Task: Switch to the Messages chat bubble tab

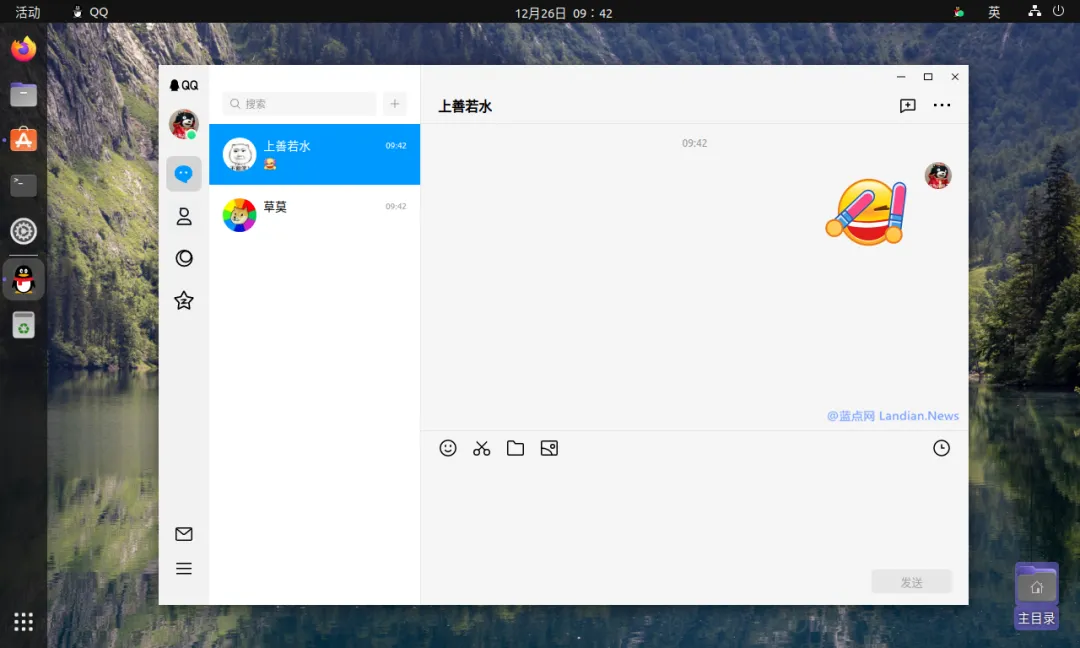Action: pos(184,174)
